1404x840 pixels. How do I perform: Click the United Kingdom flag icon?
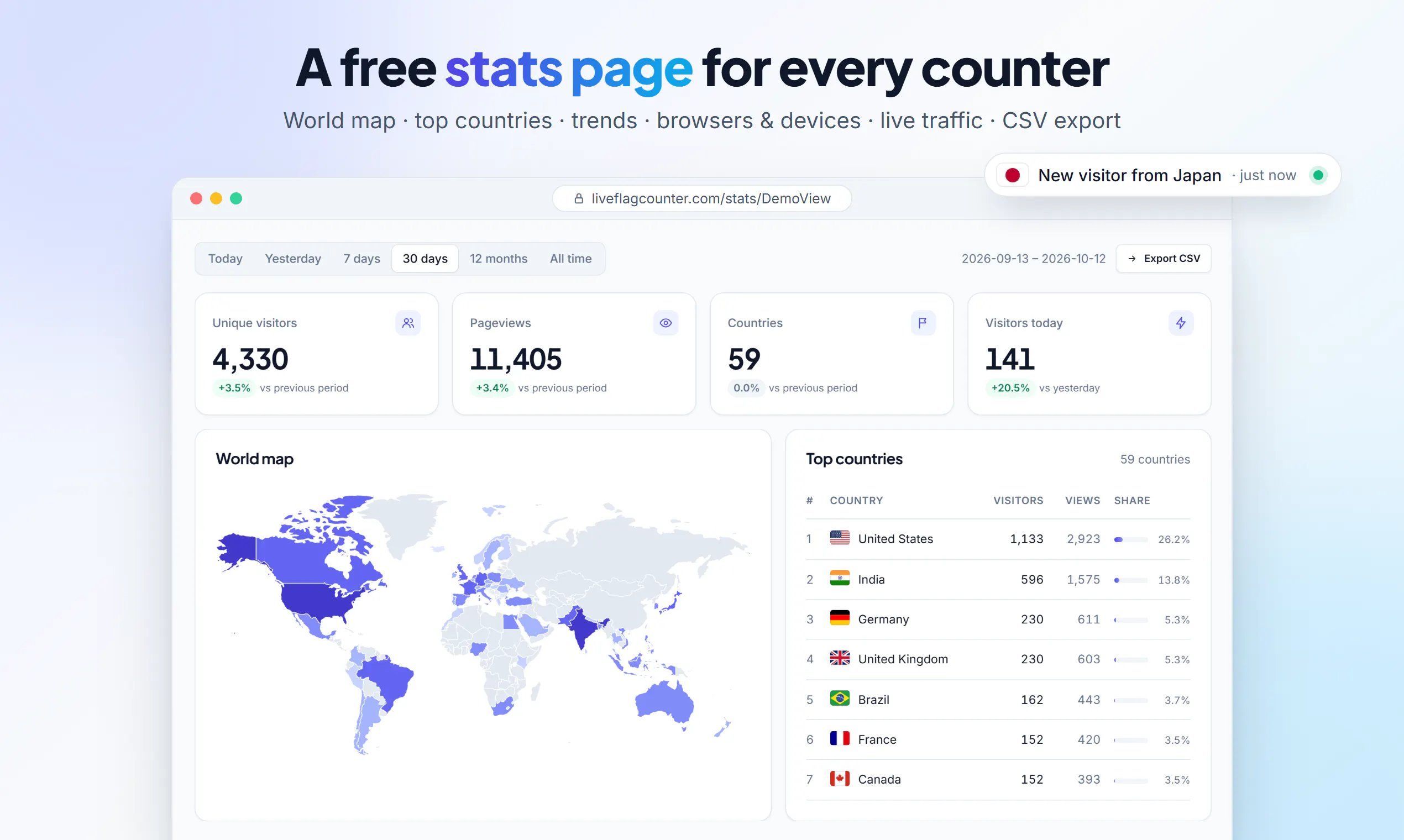pos(840,658)
